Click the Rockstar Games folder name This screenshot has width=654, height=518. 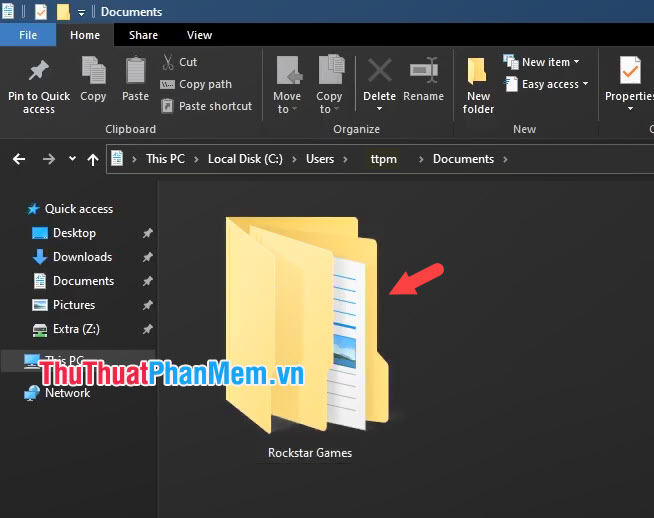(x=310, y=453)
